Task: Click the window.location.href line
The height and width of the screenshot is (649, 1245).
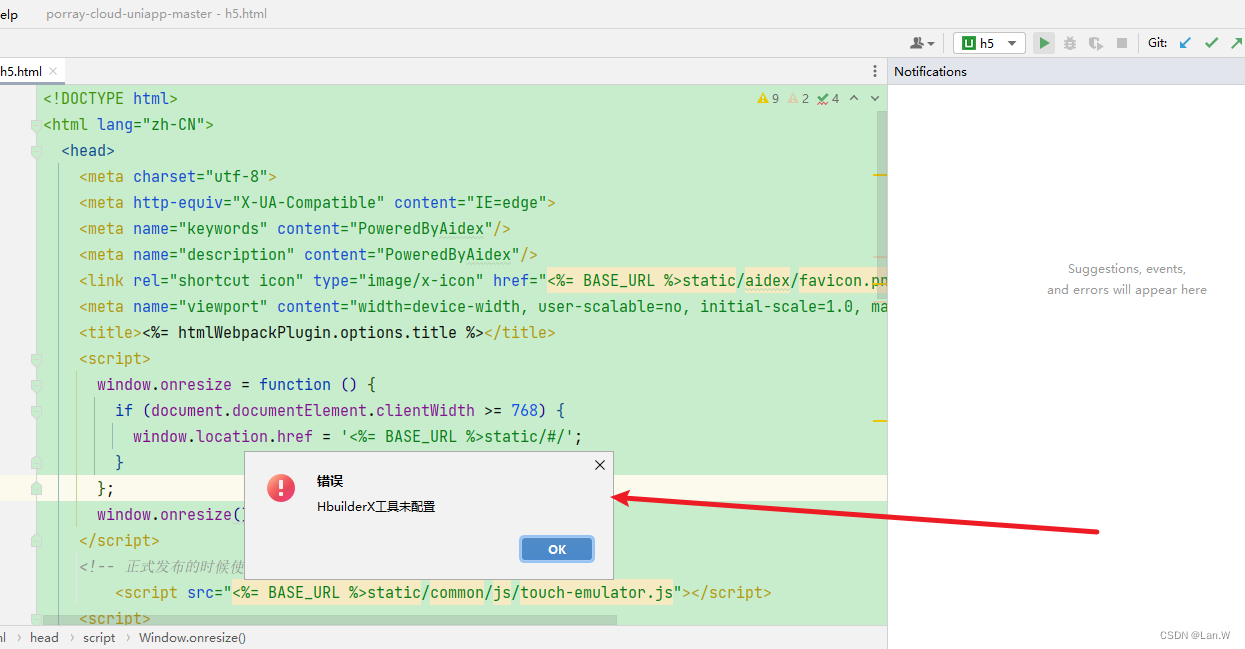Action: 357,436
